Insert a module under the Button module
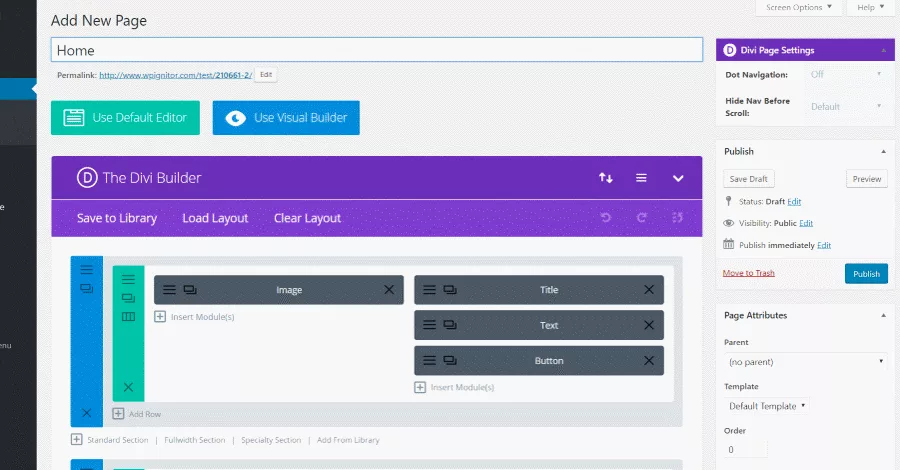The width and height of the screenshot is (900, 470). coord(455,387)
